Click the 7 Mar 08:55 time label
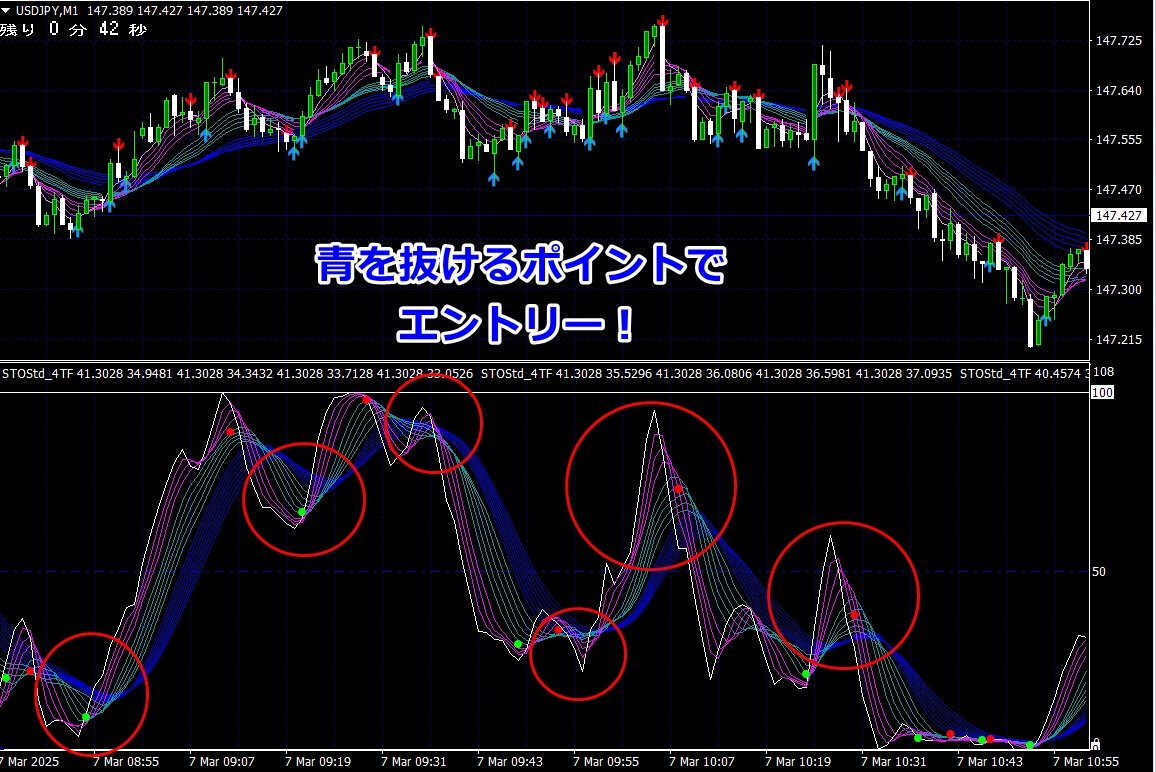 pos(125,761)
